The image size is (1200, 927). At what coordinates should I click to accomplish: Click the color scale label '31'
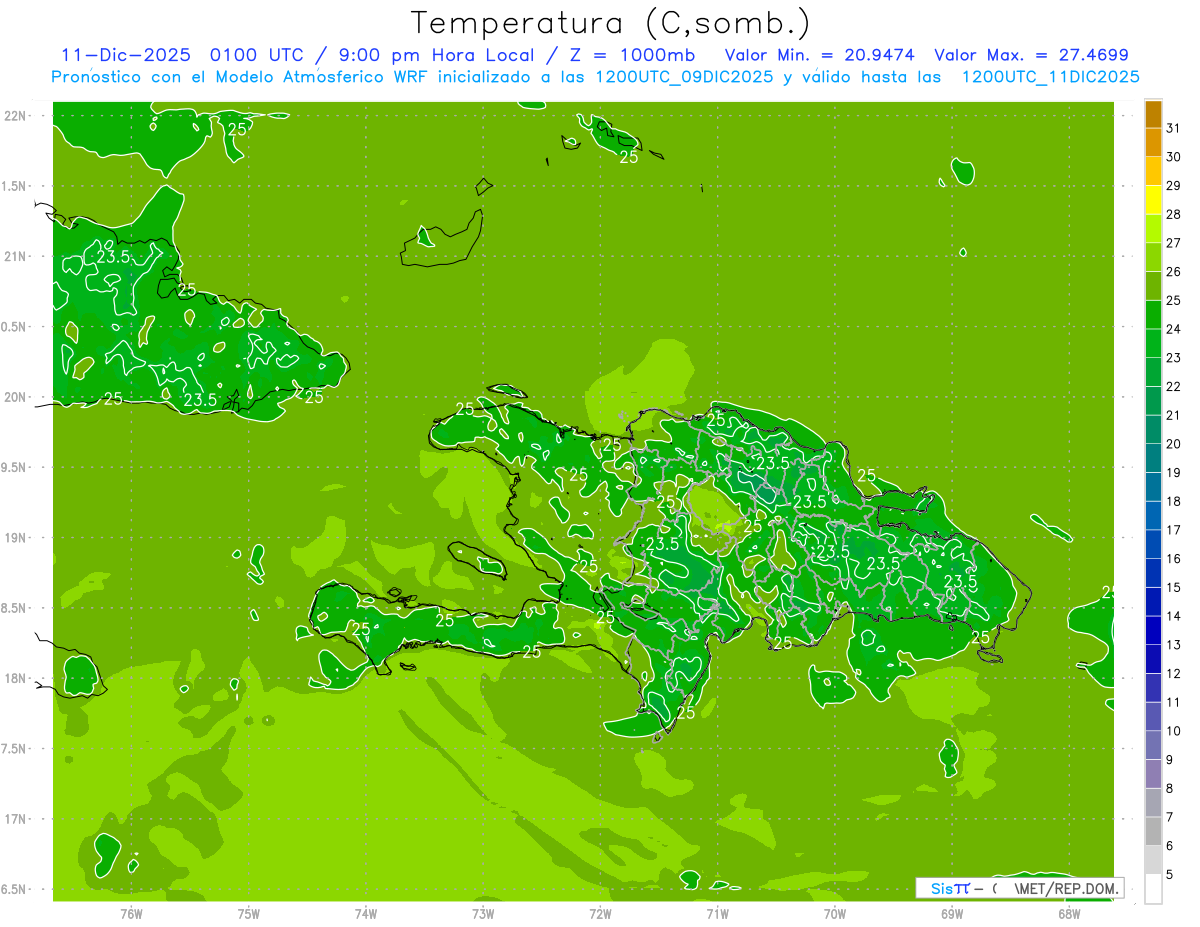pyautogui.click(x=1174, y=128)
